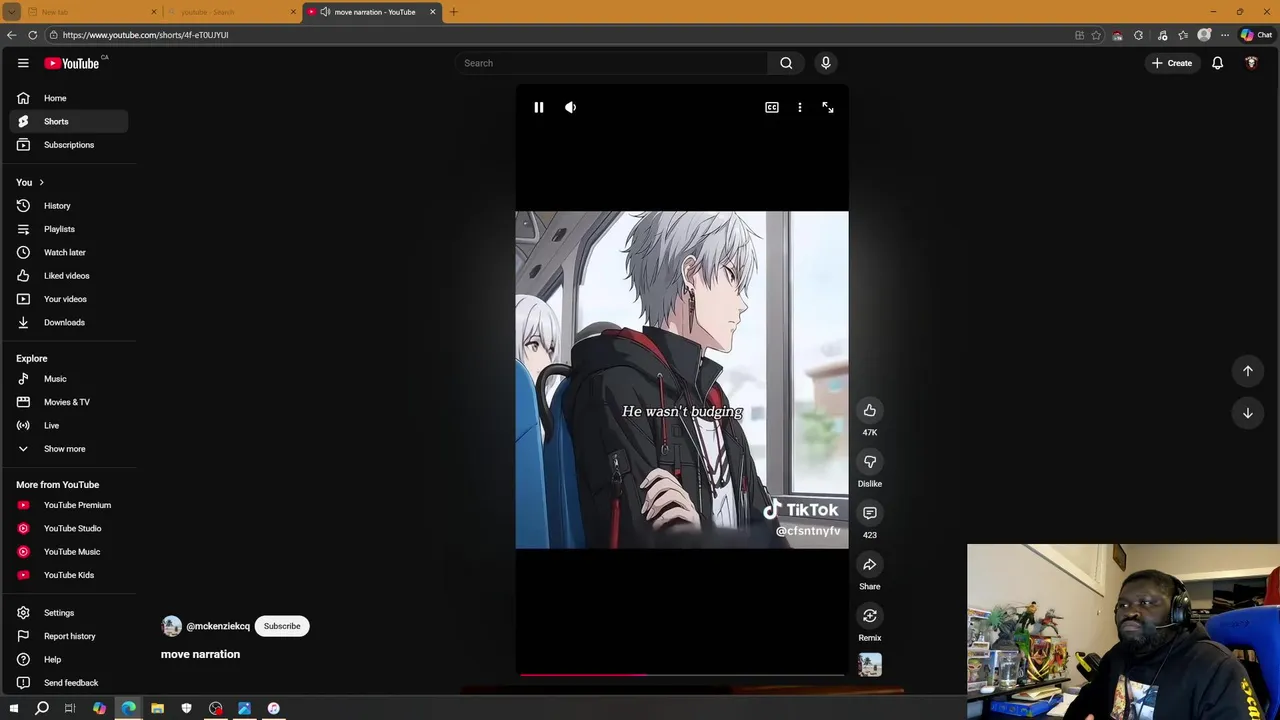Go to the previous Short
1280x720 pixels.
(1248, 371)
